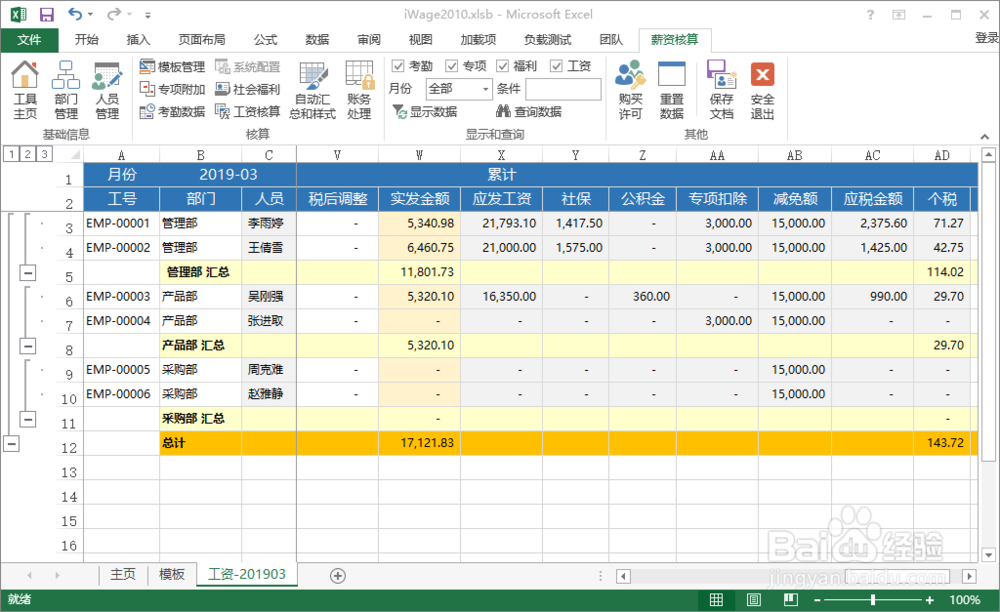This screenshot has height=612, width=1000.
Task: Open Excel help question mark
Action: click(x=871, y=15)
